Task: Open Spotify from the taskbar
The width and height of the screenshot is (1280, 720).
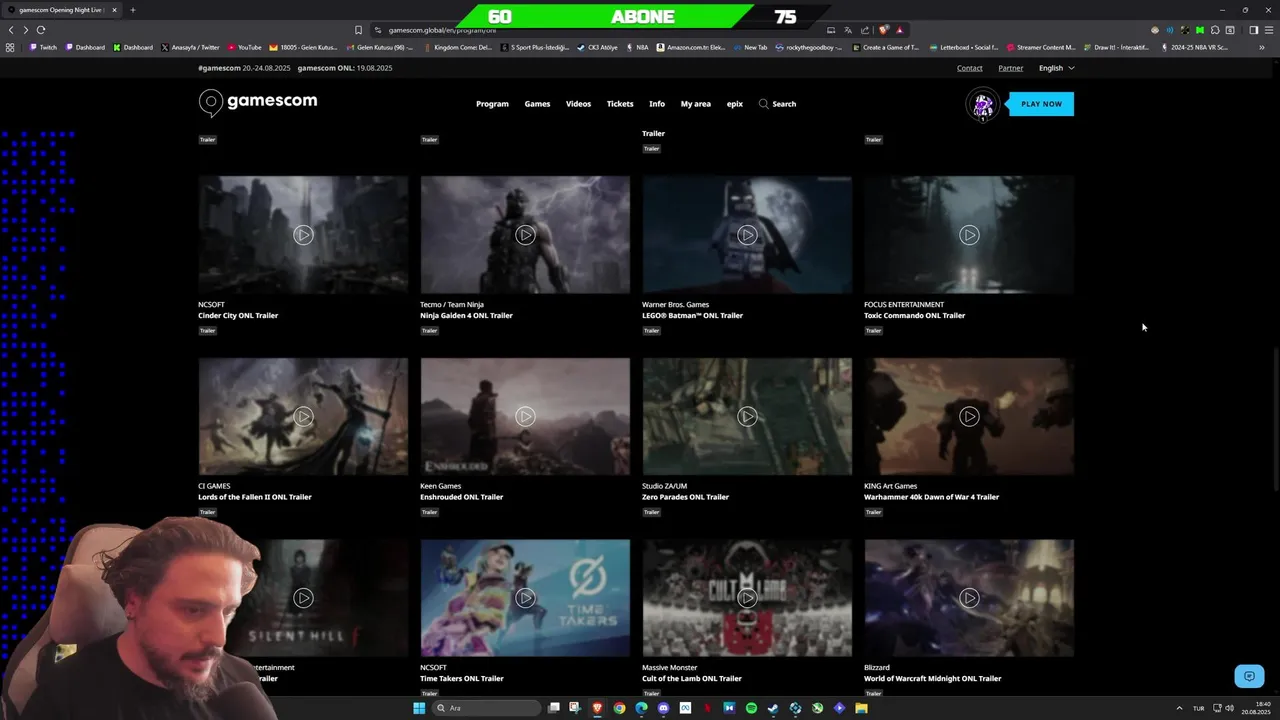Action: (751, 708)
